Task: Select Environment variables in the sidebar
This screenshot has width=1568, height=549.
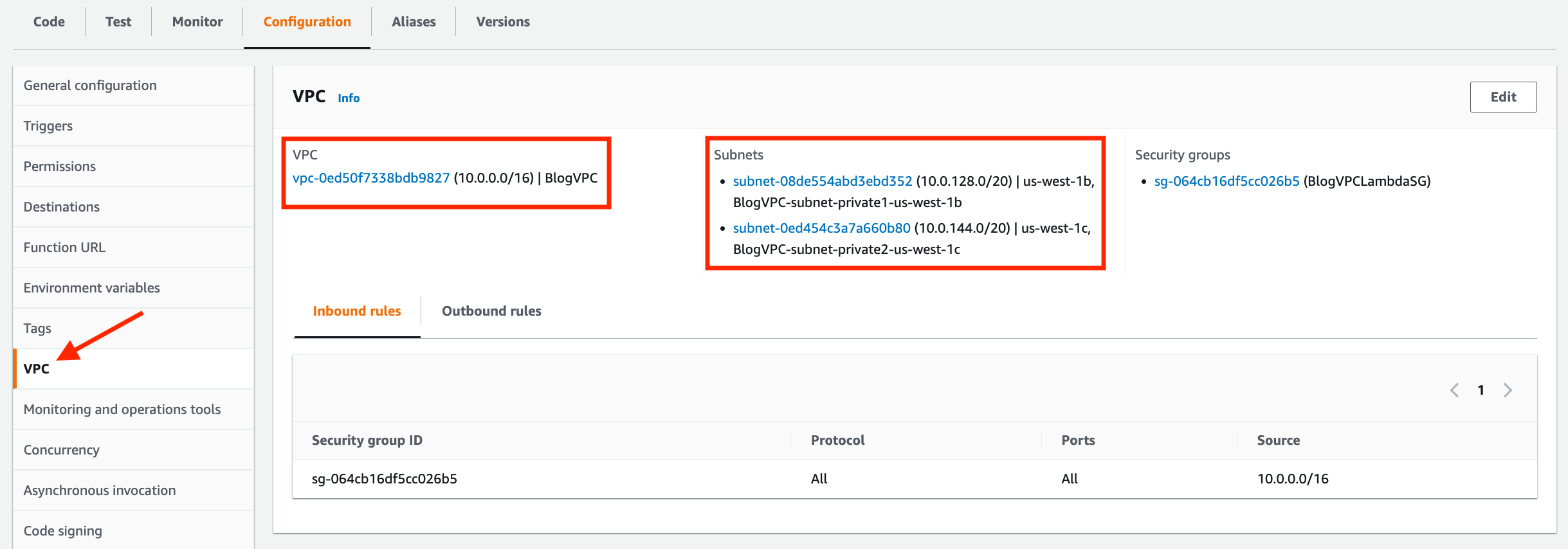Action: coord(91,287)
